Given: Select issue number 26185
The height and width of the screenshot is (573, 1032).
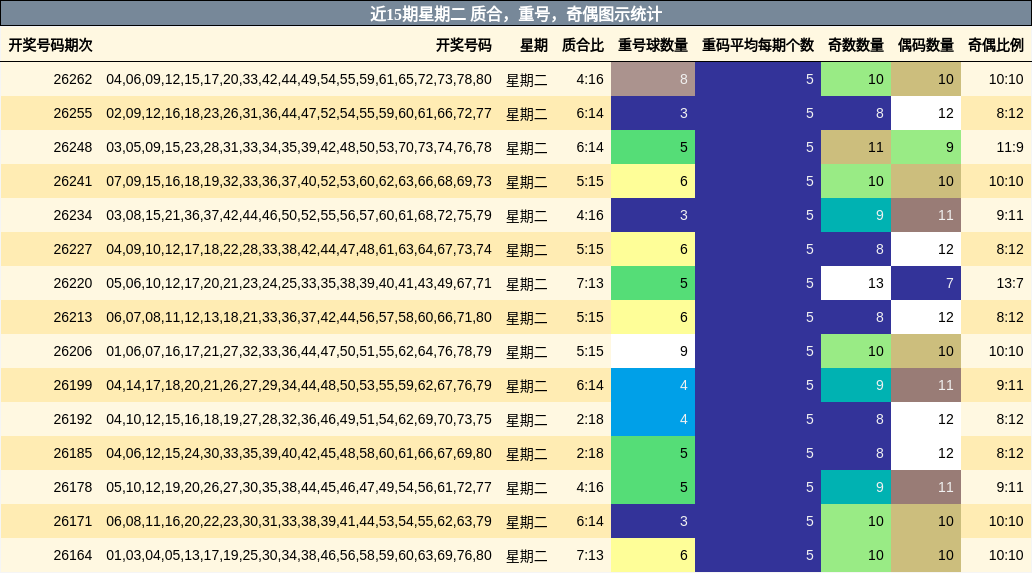Looking at the screenshot, I should coord(73,453).
